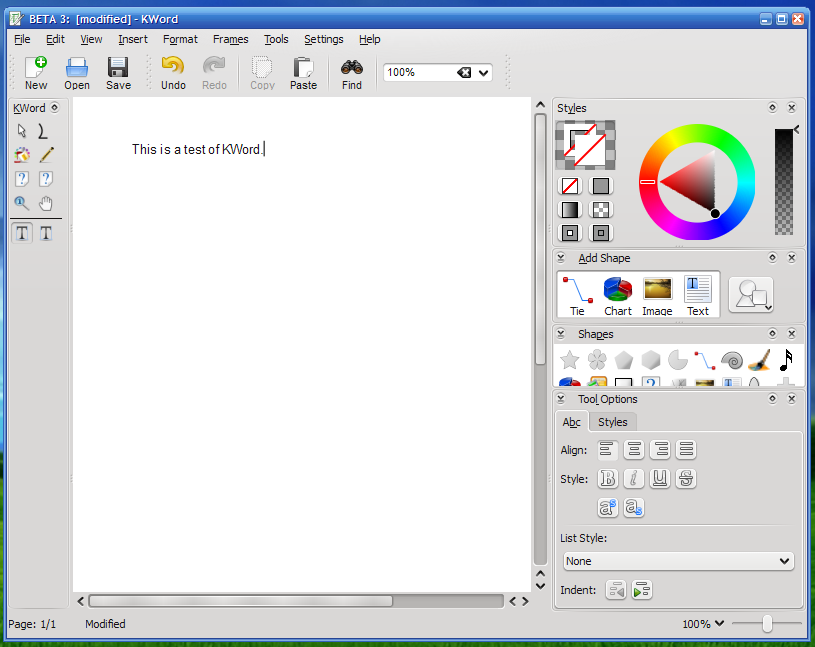Click the increase indent button

click(642, 590)
